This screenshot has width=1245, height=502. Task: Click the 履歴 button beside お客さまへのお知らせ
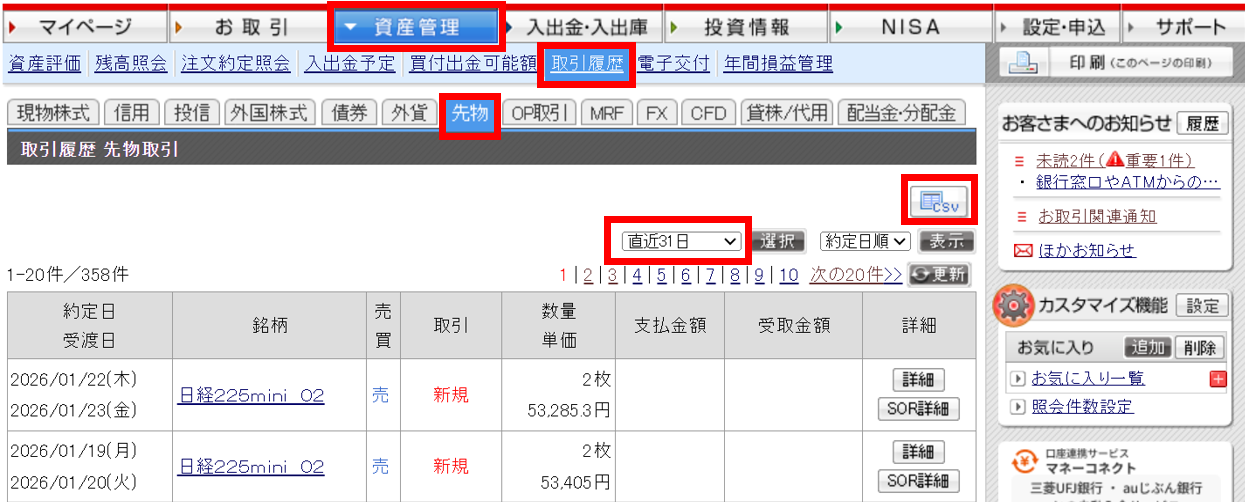pyautogui.click(x=1204, y=124)
